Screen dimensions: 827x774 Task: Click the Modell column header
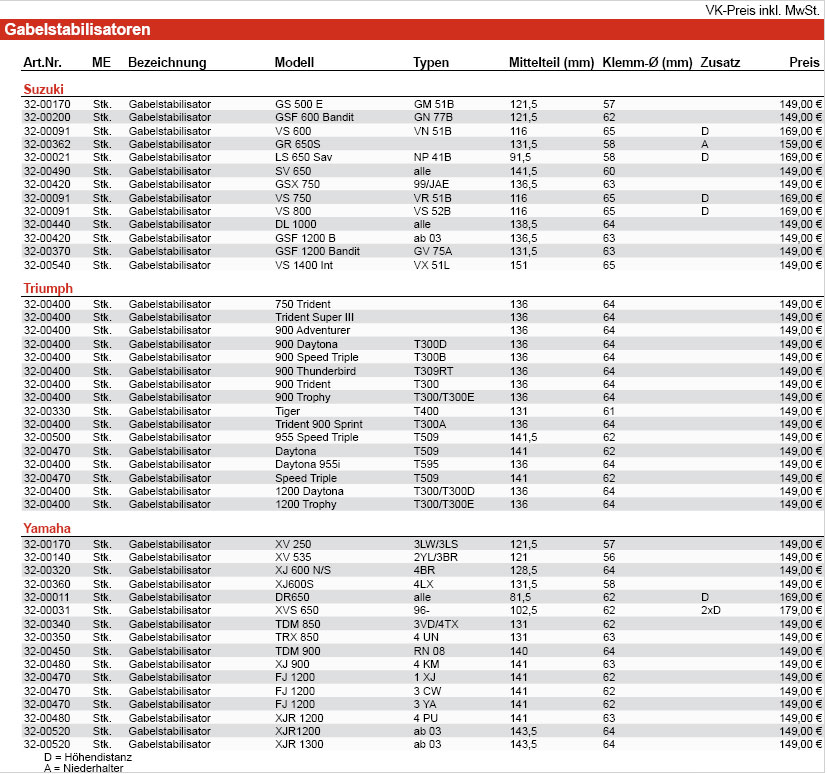[x=294, y=63]
